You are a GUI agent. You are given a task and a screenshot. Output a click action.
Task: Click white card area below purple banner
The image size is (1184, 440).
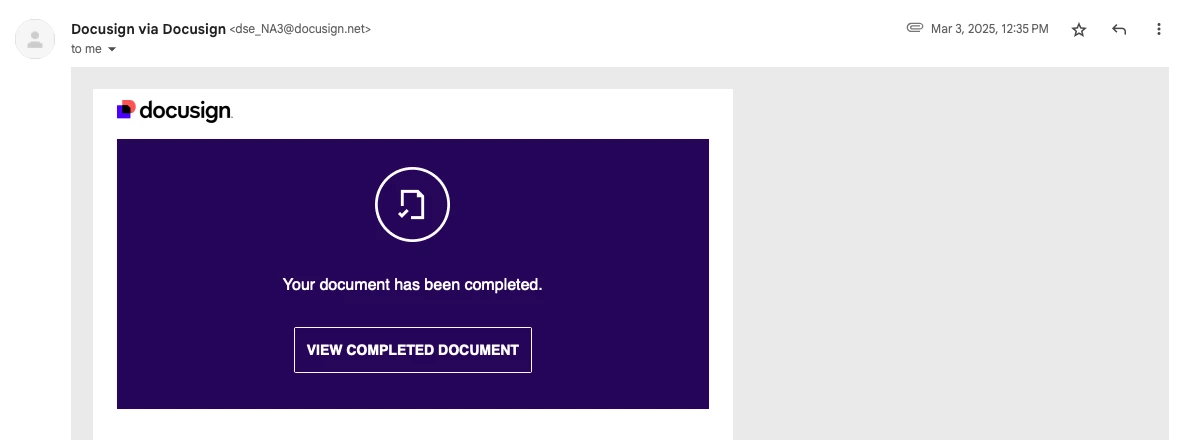pyautogui.click(x=412, y=425)
